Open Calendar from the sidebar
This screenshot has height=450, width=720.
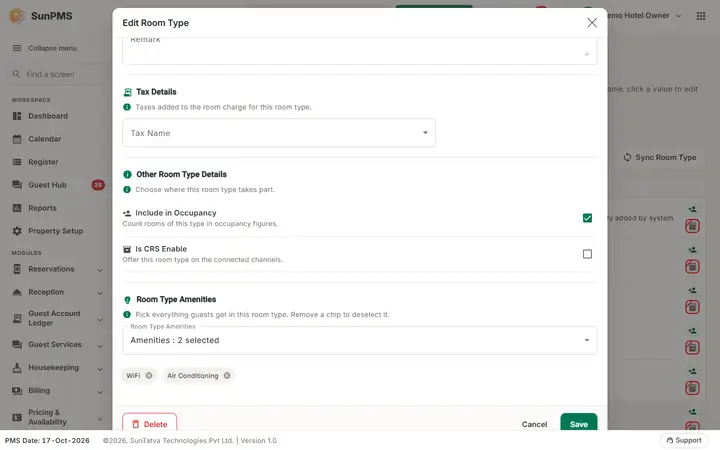pyautogui.click(x=45, y=139)
